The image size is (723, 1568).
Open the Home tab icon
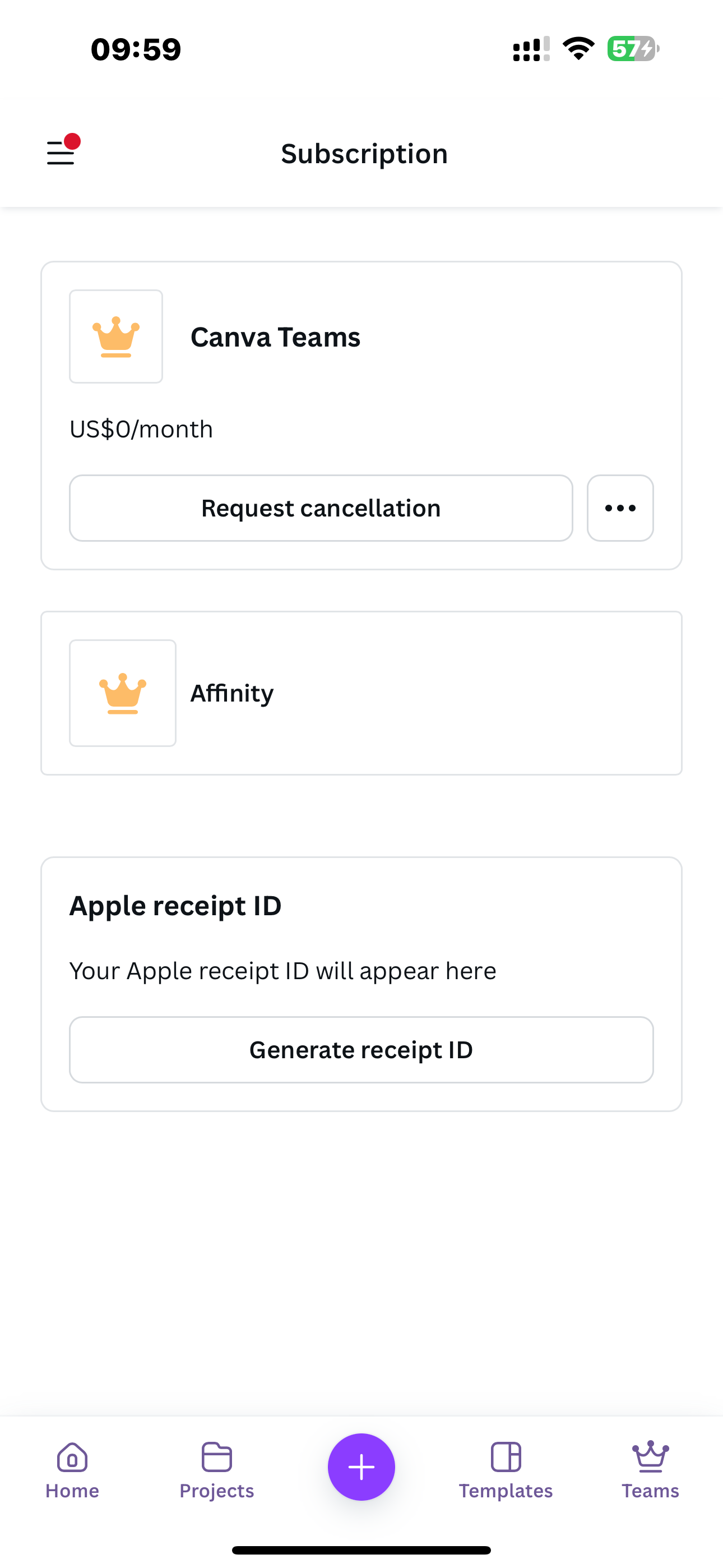[x=72, y=1457]
